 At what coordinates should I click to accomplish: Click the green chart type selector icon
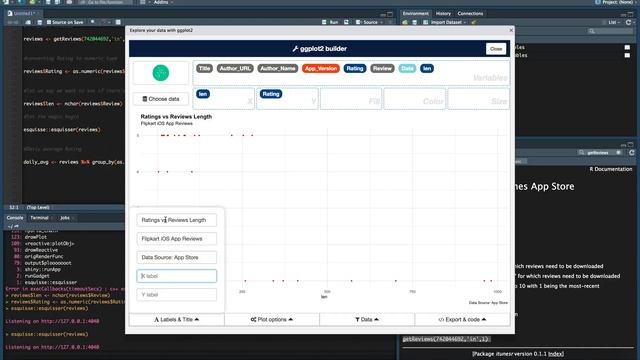(161, 73)
